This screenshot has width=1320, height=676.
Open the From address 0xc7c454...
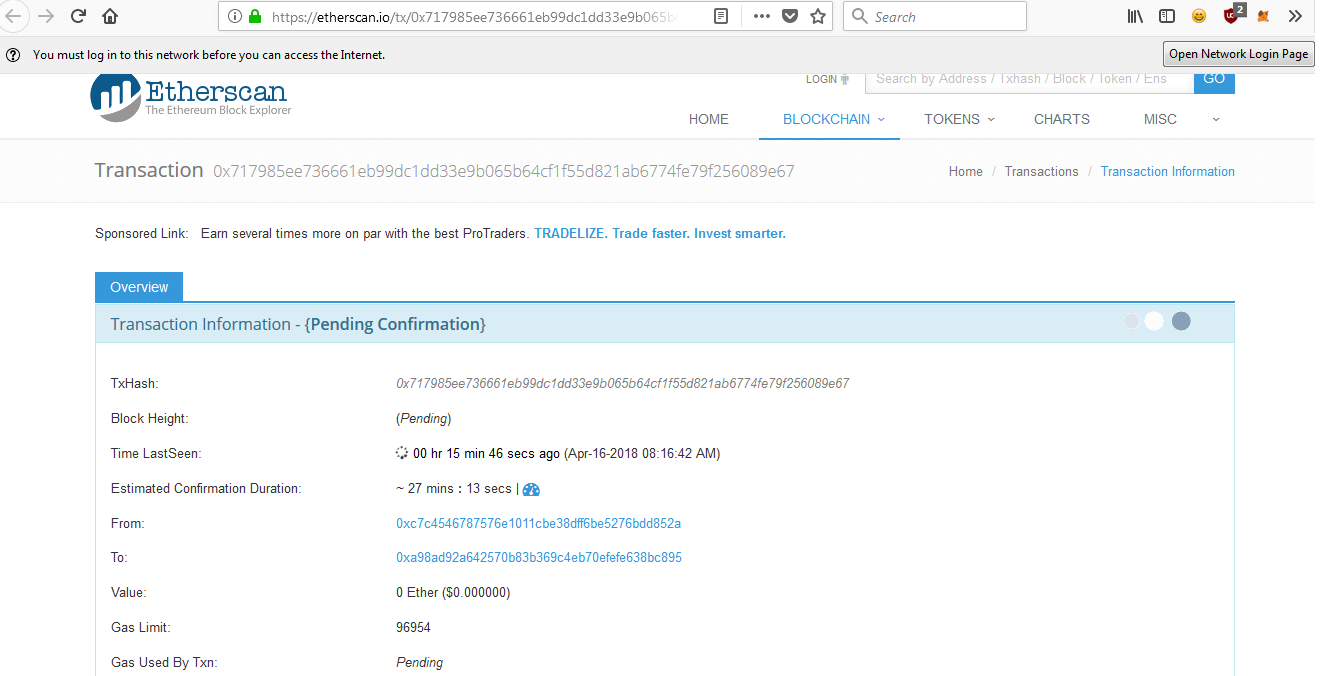[539, 524]
